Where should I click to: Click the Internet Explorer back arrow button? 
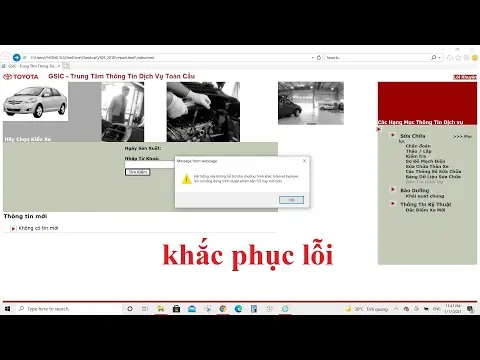tap(6, 57)
